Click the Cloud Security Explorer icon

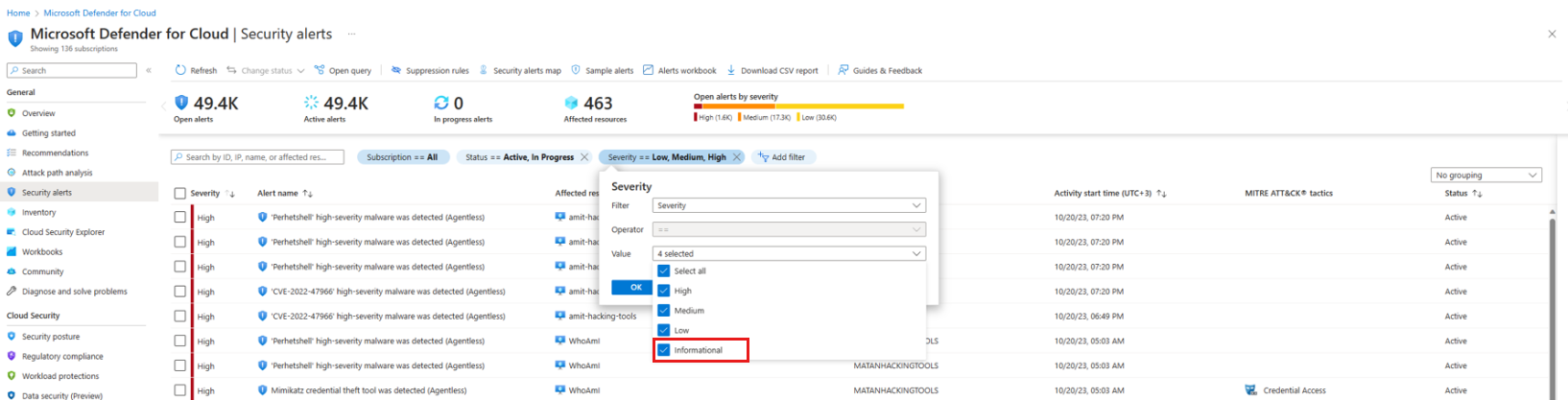point(12,232)
